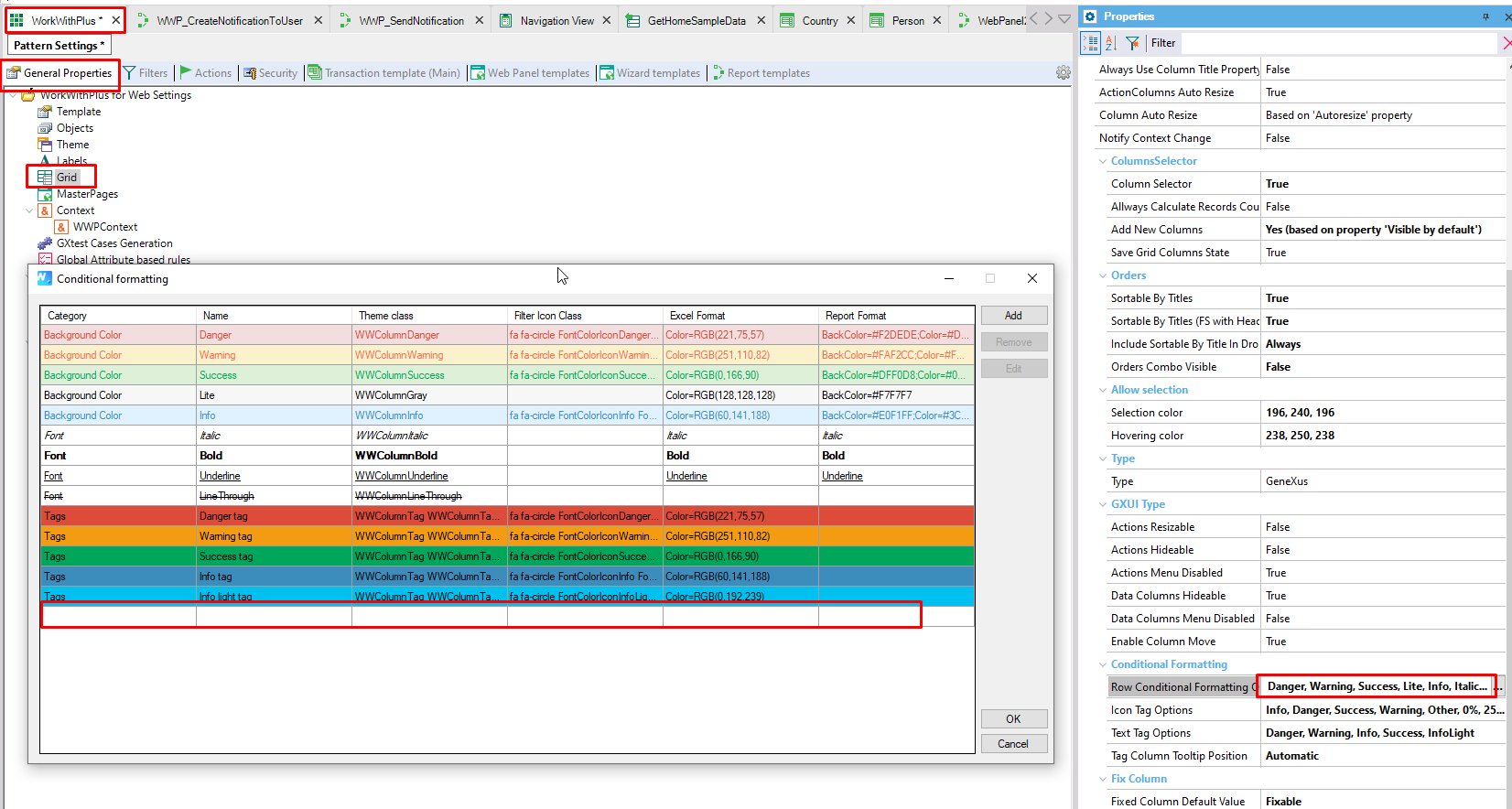Viewport: 1512px width, 809px height.
Task: Select the Success Background Color row
Action: 507,375
